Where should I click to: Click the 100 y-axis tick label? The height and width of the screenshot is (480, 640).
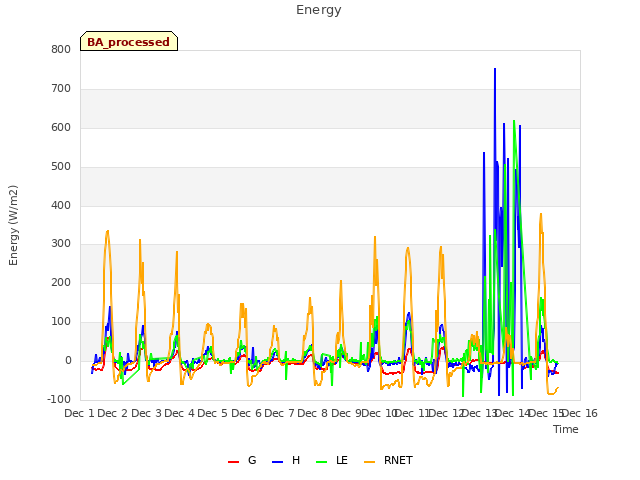click(61, 322)
